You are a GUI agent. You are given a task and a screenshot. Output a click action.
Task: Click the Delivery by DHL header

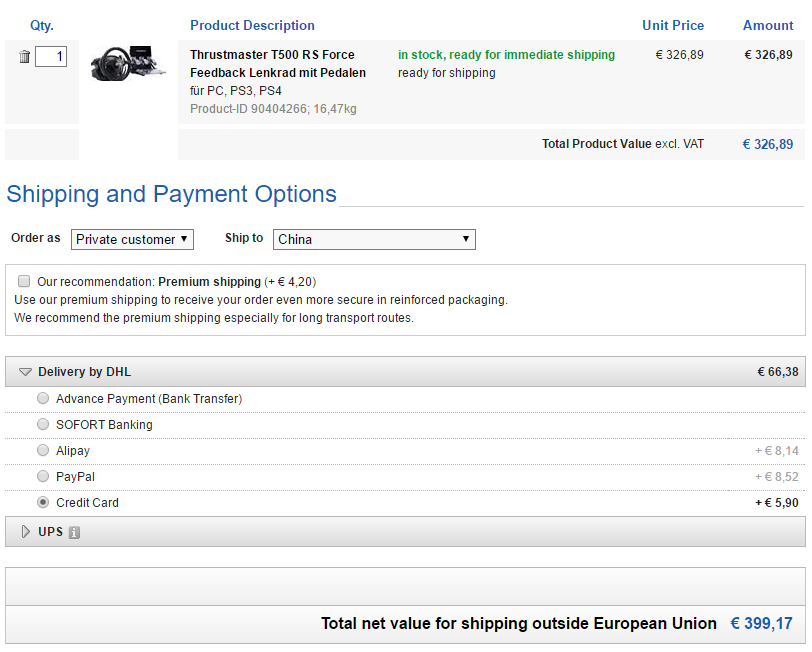pyautogui.click(x=84, y=372)
